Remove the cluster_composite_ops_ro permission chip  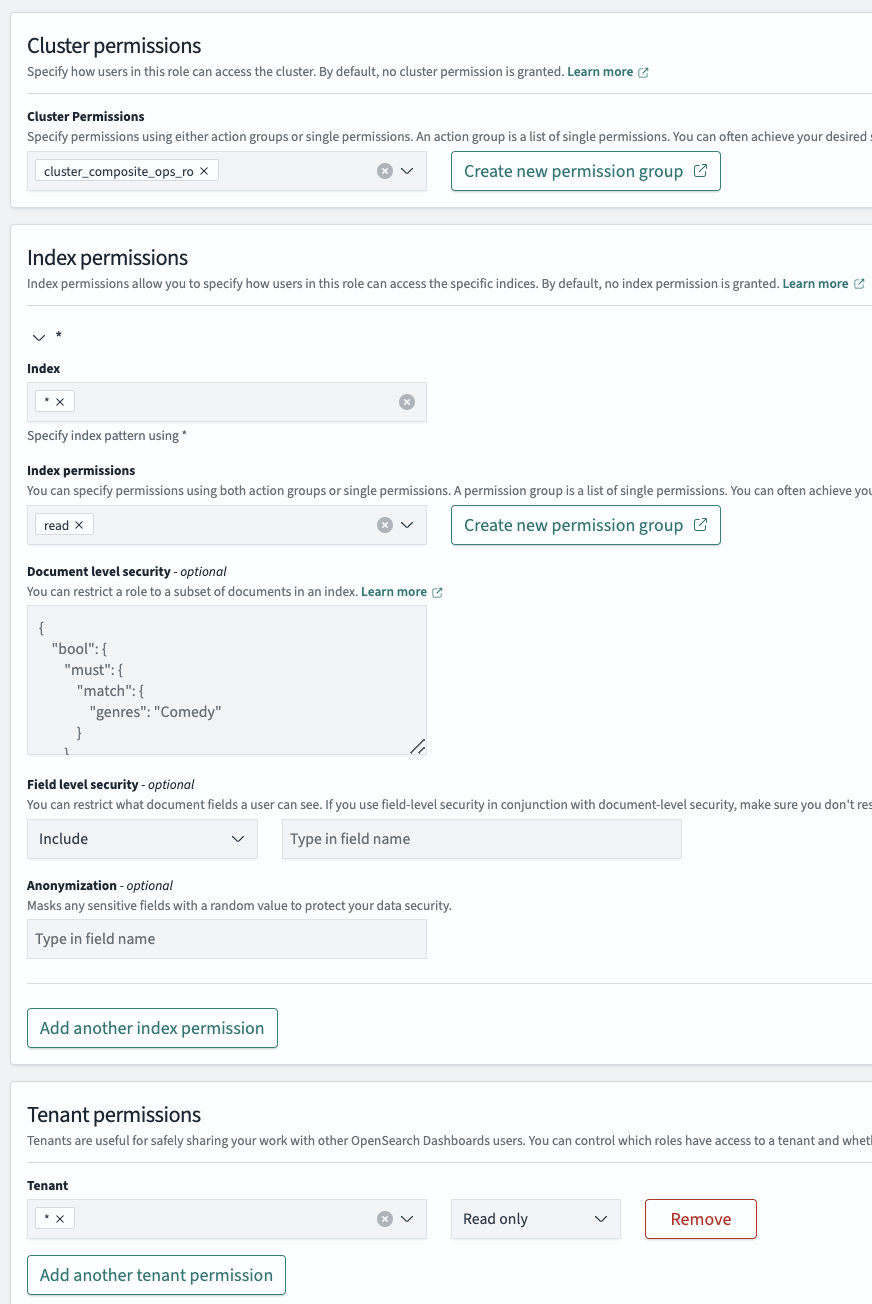point(204,171)
